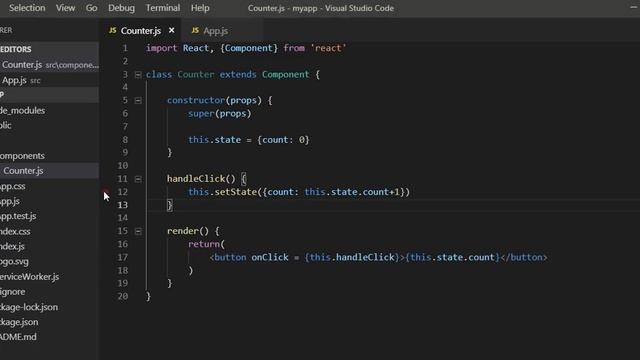The image size is (640, 360).
Task: Collapse the open editors section header
Action: 49,49
